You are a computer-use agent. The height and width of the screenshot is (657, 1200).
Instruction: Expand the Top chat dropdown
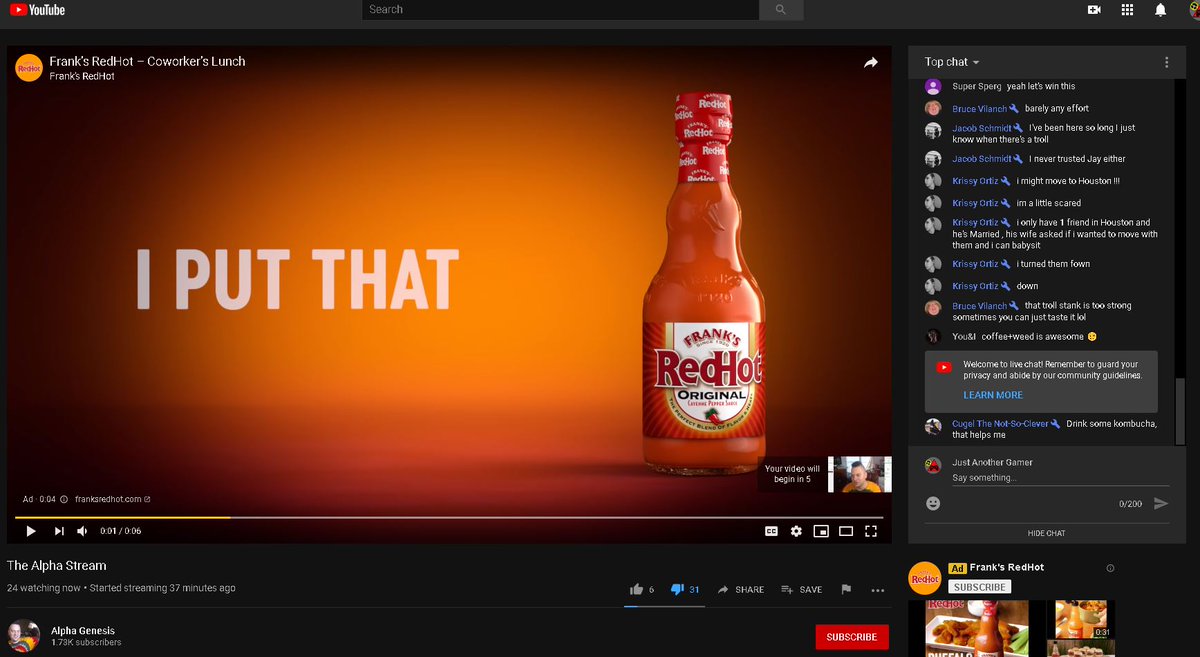click(952, 62)
